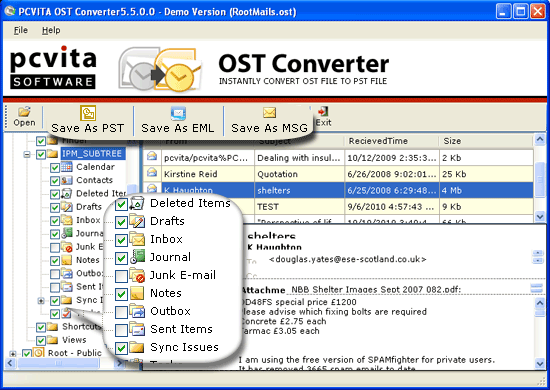Uncheck the Views folder checkbox

(41, 341)
